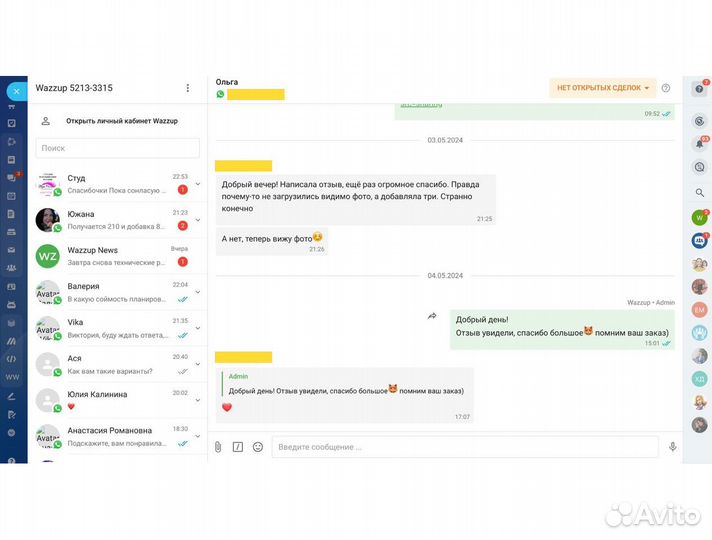Open notifications bell in right sidebar
The width and height of the screenshot is (712, 540).
tap(699, 143)
